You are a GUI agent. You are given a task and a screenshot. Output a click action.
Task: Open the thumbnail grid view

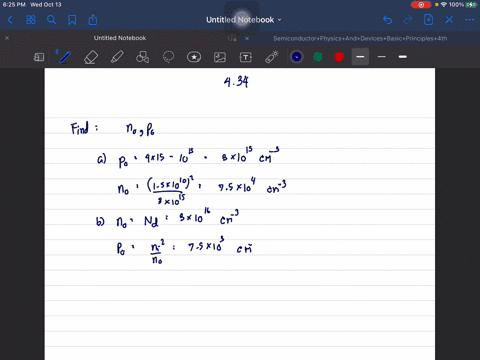click(x=31, y=20)
